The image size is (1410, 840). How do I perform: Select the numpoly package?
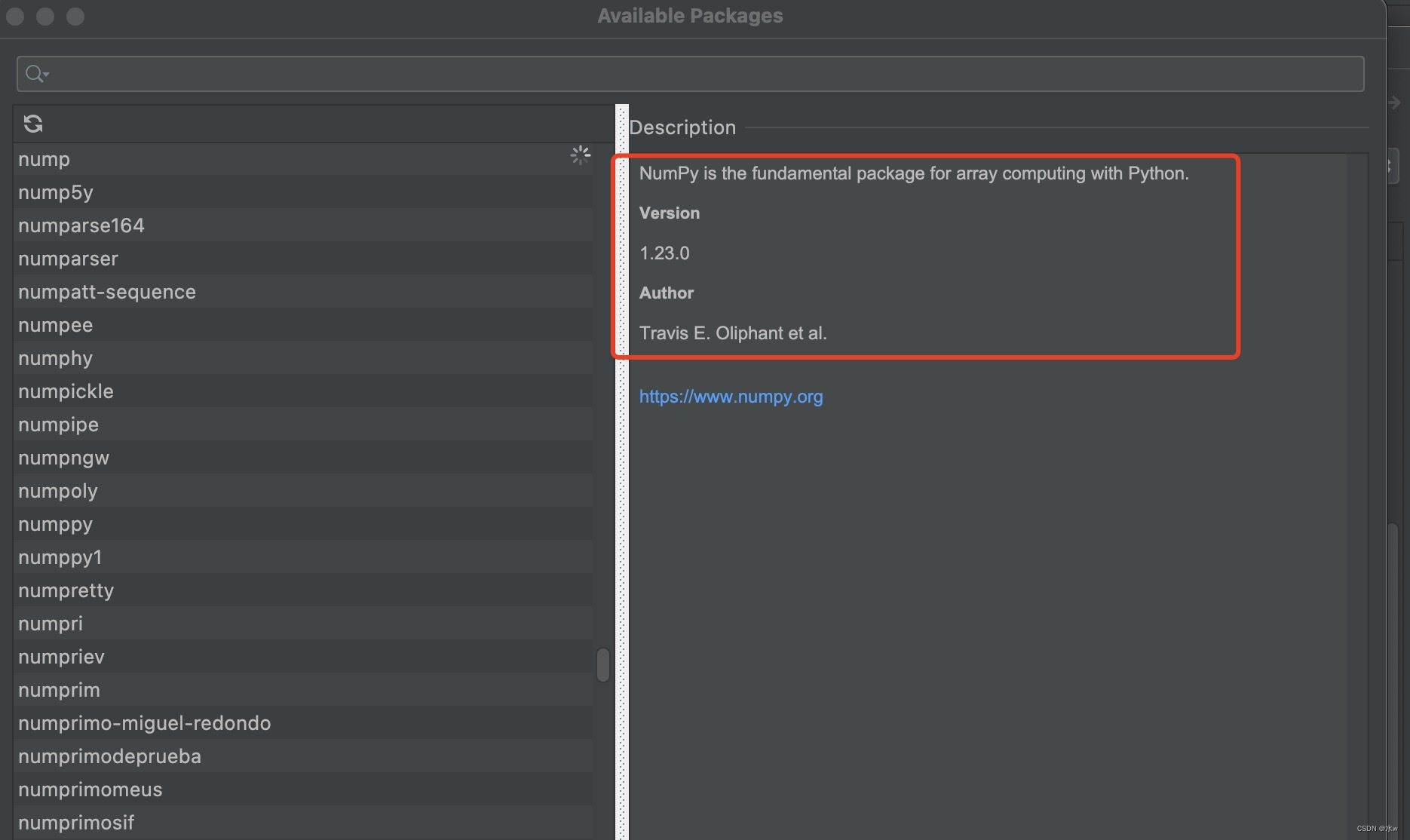click(x=303, y=491)
